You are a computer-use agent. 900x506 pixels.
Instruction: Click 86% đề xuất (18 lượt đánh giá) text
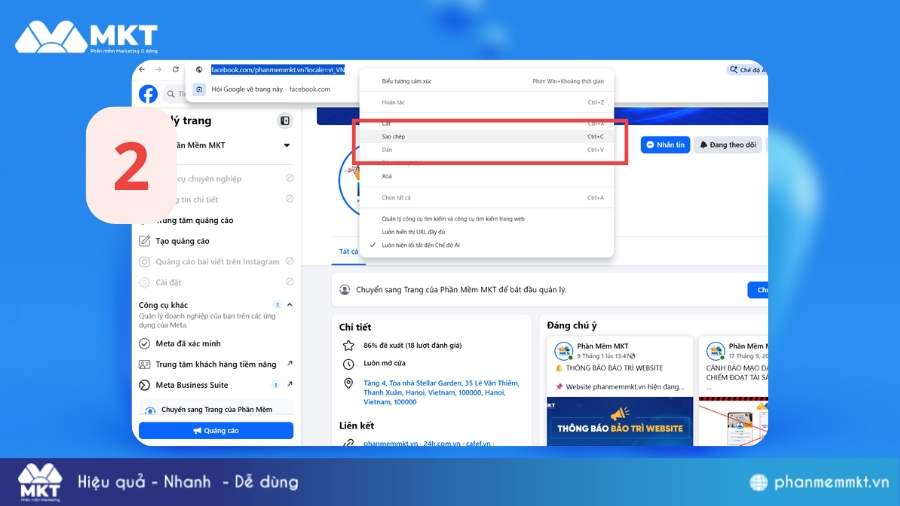coord(412,345)
